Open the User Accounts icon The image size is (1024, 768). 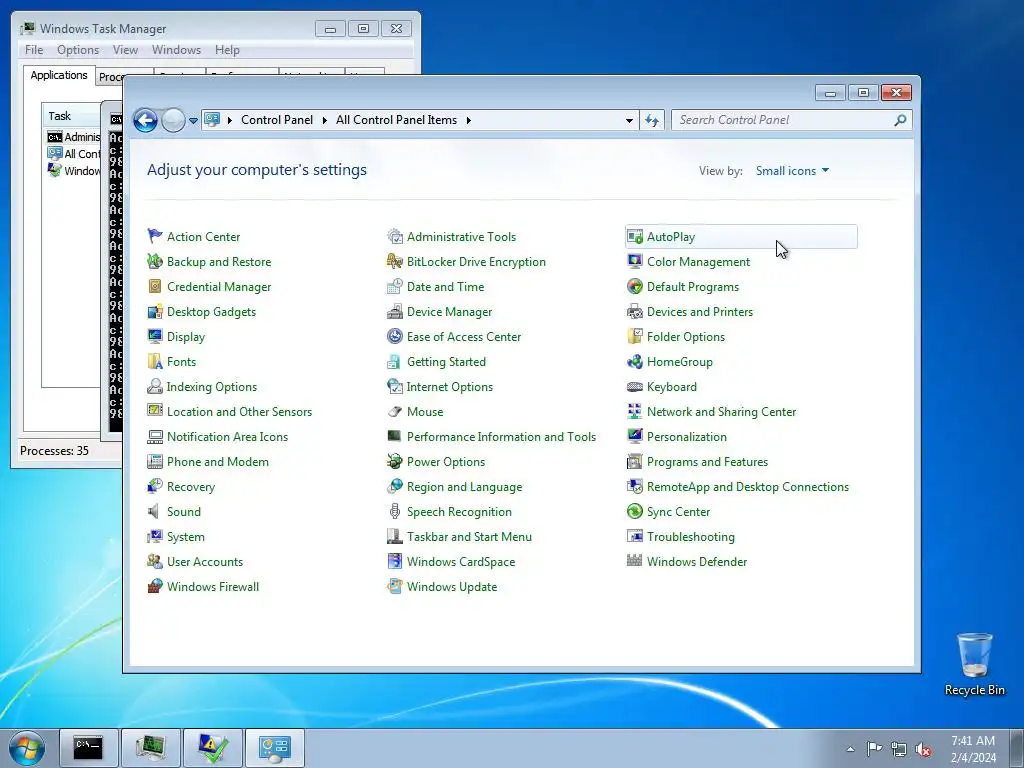(x=155, y=562)
